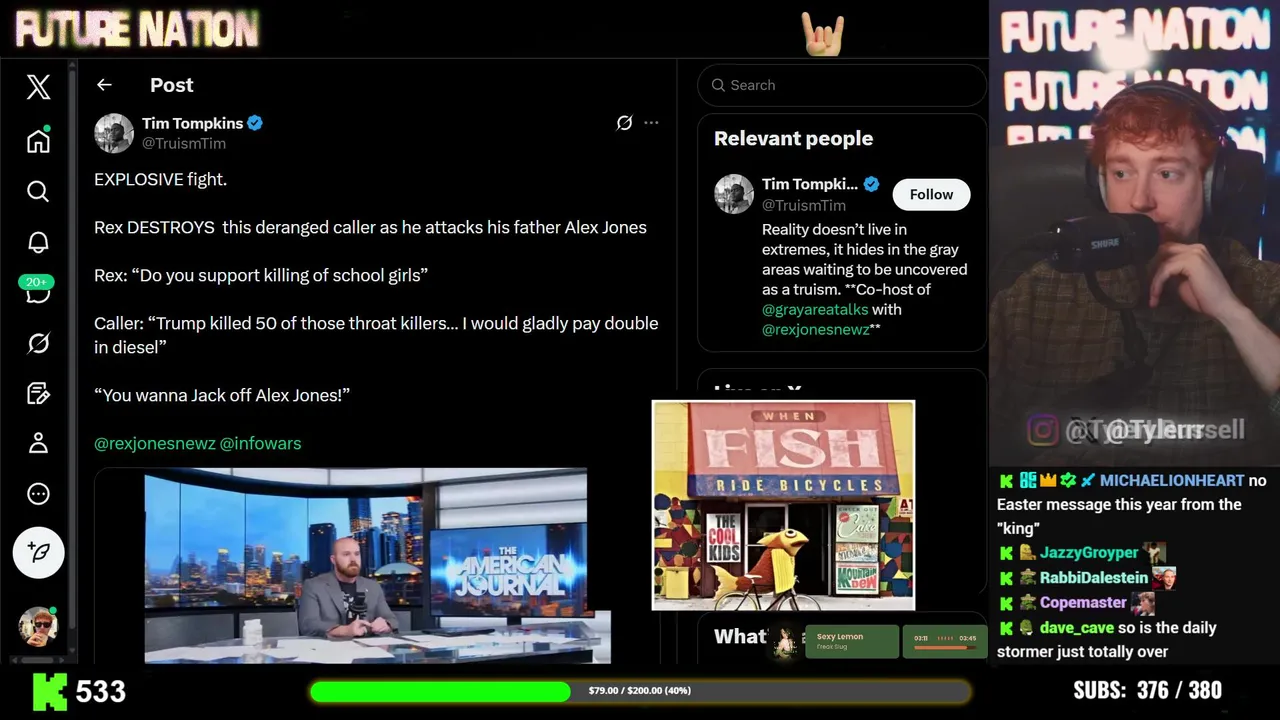Image resolution: width=1280 pixels, height=720 pixels.
Task: Open @rexjonesnewz link in the bio
Action: pos(816,329)
